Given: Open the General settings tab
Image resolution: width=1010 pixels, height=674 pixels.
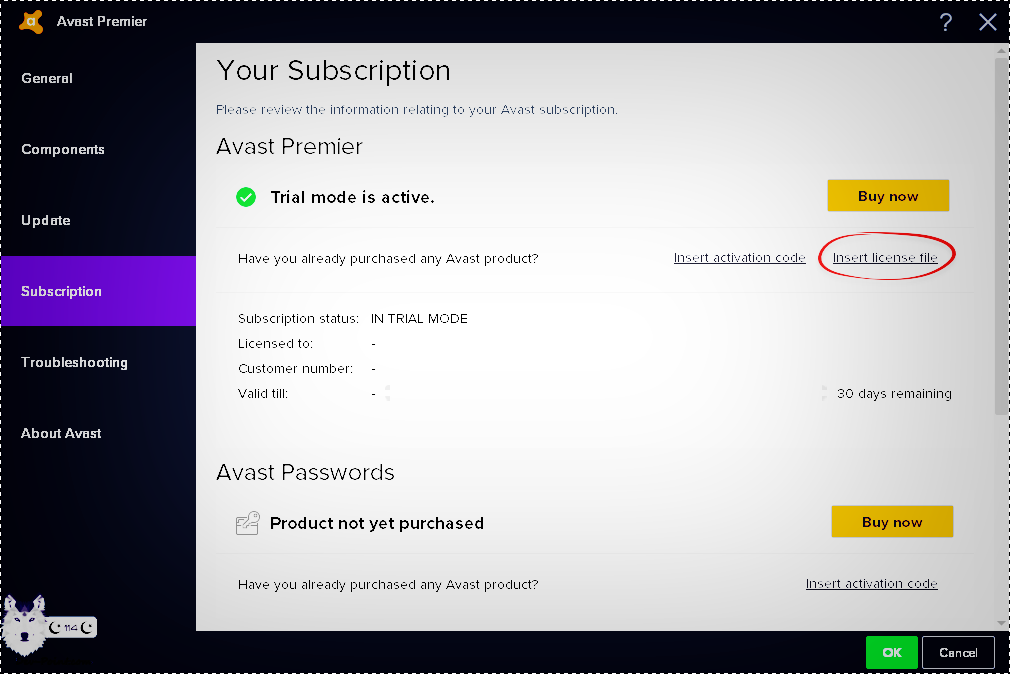Looking at the screenshot, I should pyautogui.click(x=47, y=78).
